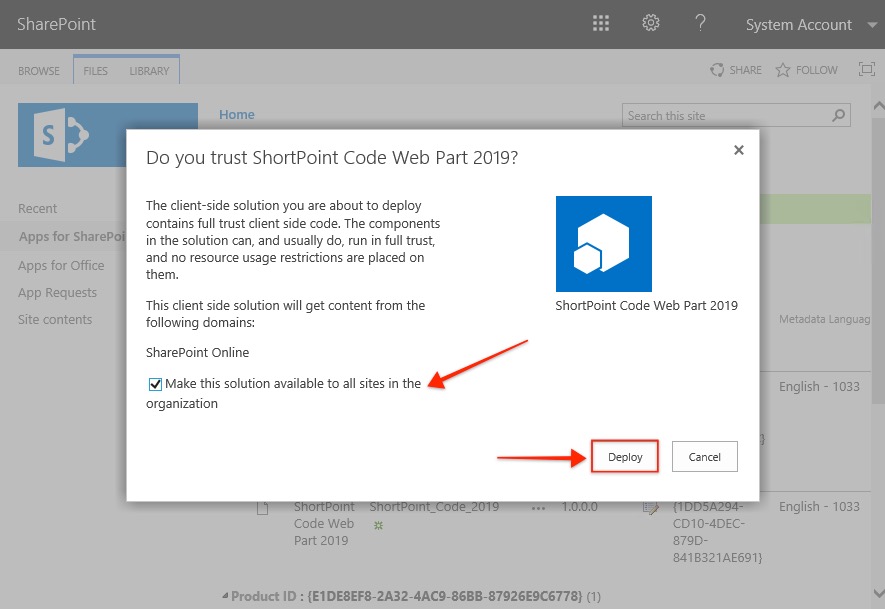Viewport: 885px width, 609px height.
Task: Open Recent in left navigation
Action: click(37, 208)
